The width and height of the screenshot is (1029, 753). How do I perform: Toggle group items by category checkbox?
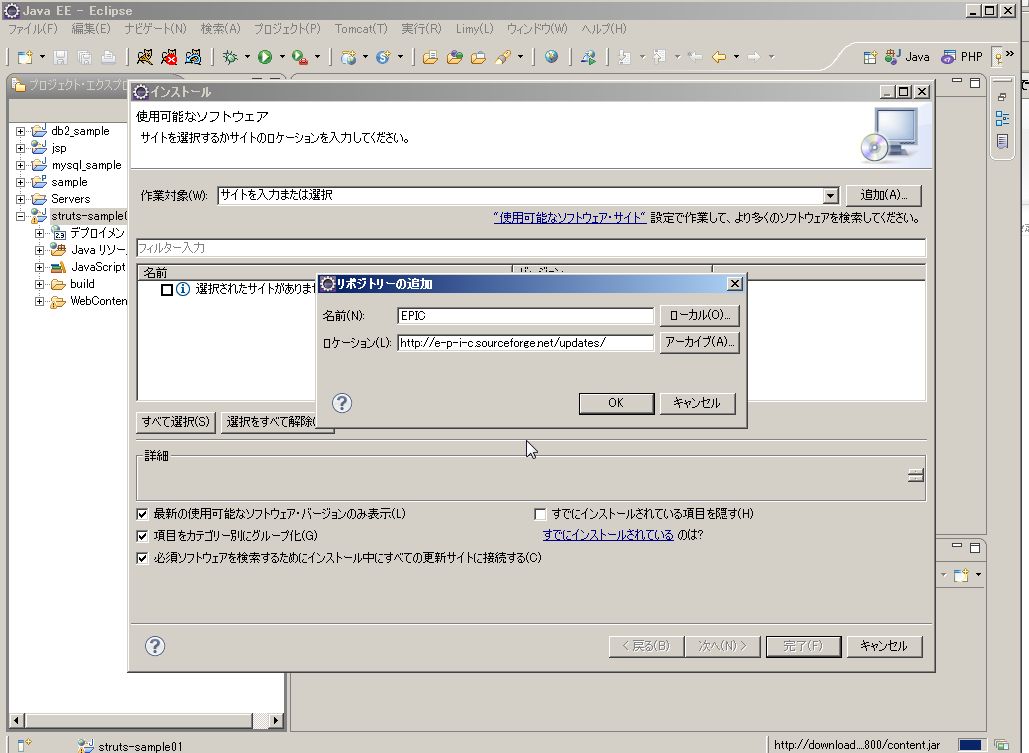pos(142,536)
